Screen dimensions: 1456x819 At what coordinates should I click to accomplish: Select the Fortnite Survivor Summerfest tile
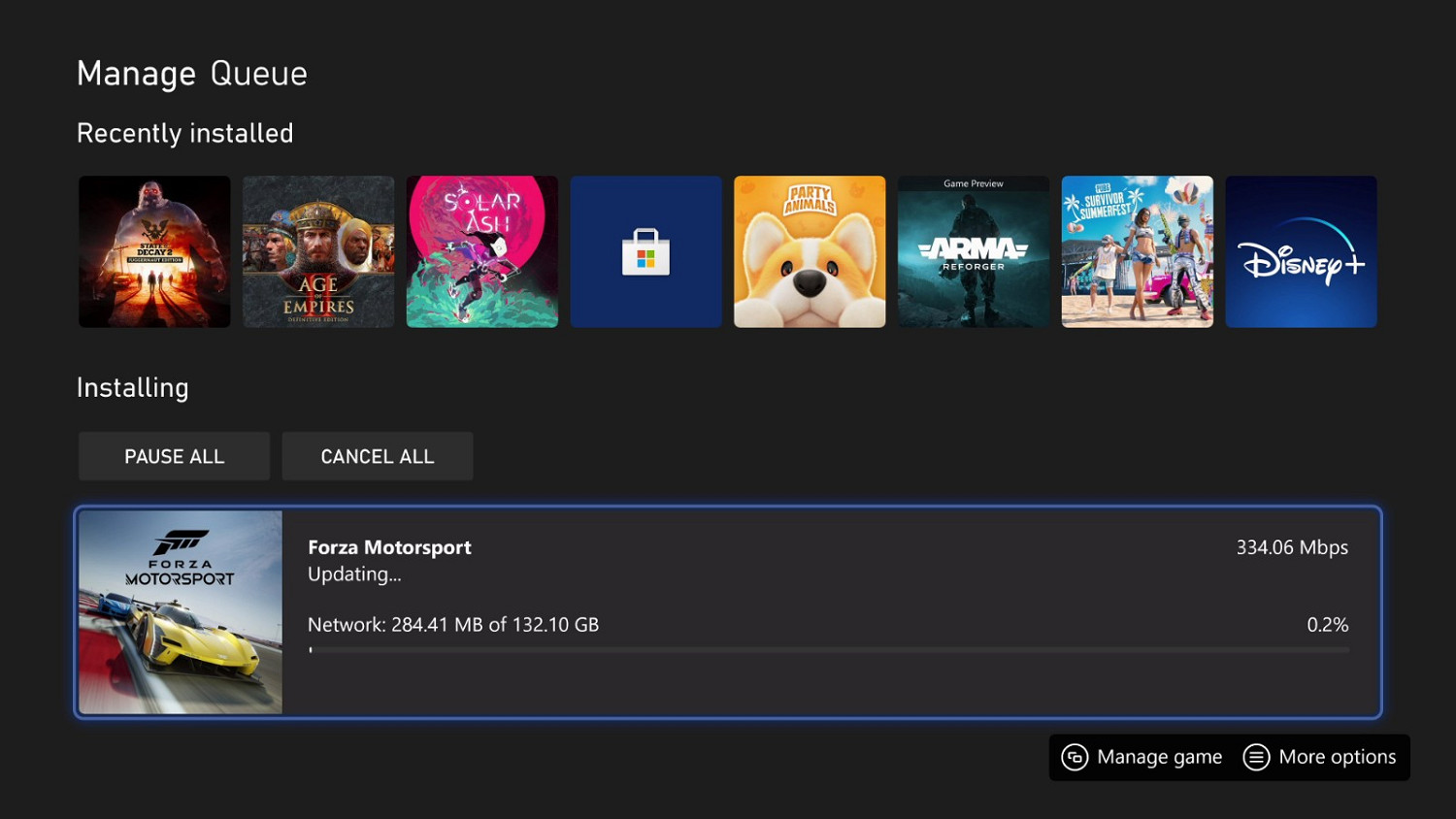[1137, 251]
